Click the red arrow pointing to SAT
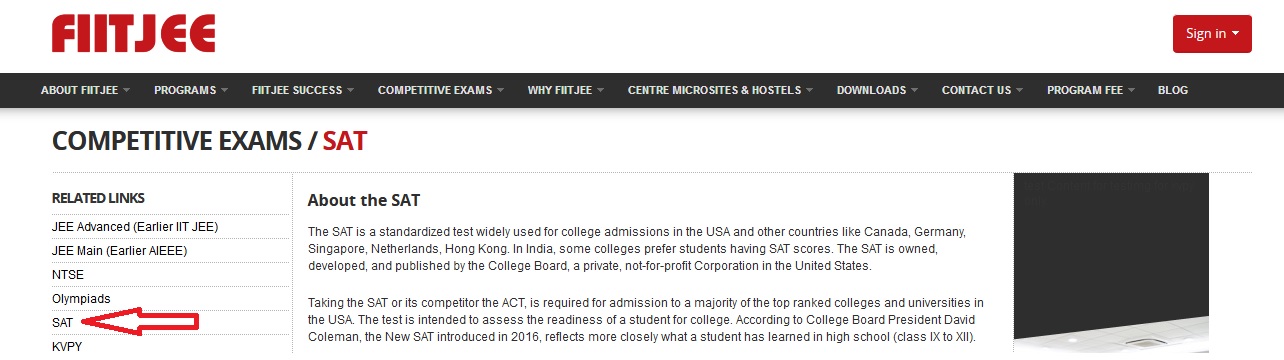This screenshot has width=1284, height=360. [140, 322]
